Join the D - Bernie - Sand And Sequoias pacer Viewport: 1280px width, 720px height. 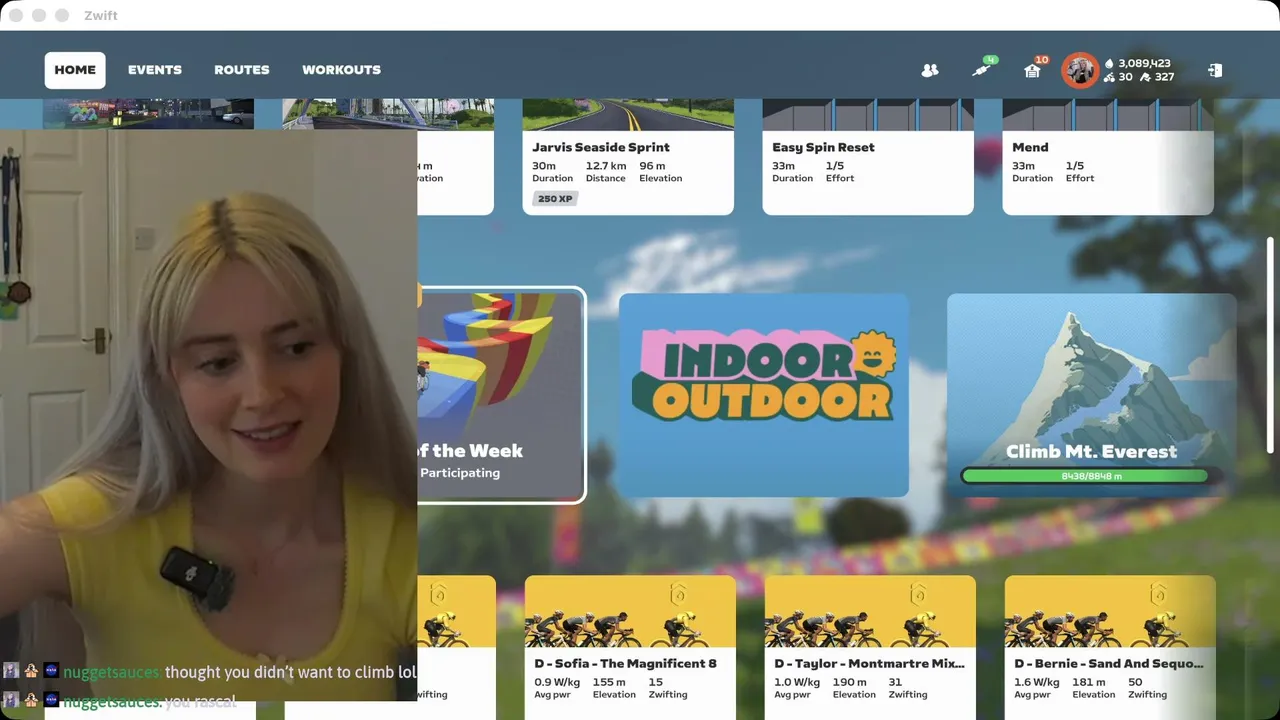(x=1110, y=647)
